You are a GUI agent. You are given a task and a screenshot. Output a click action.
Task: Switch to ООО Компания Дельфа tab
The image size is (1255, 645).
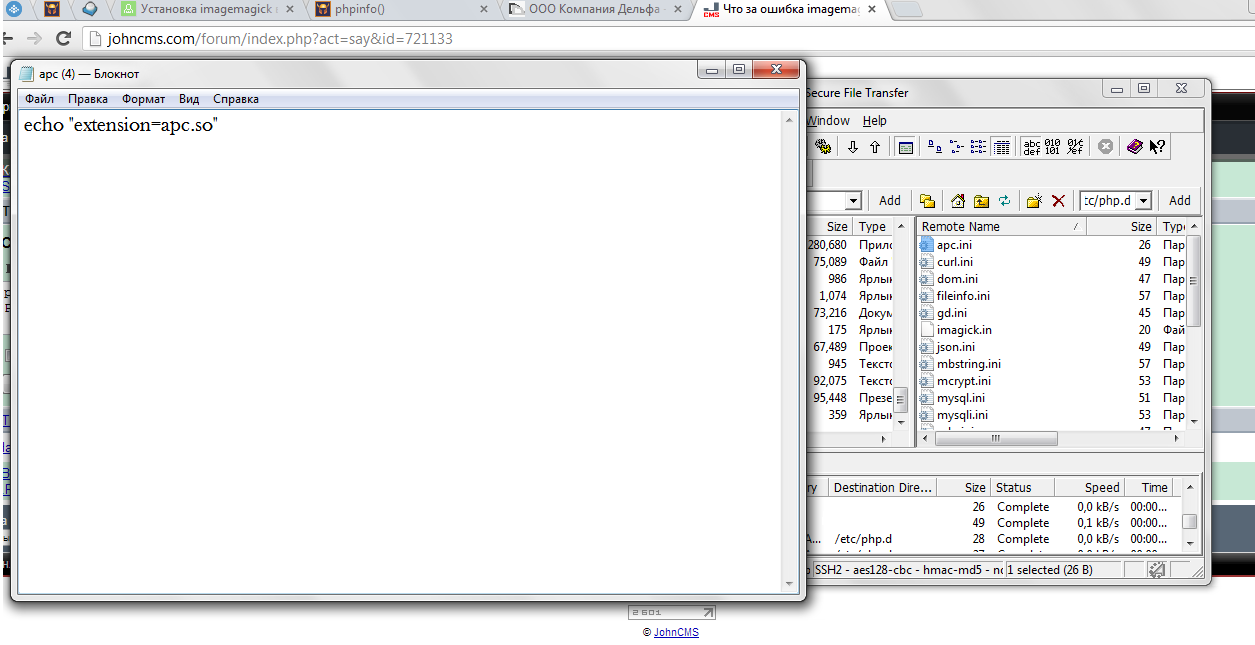[594, 10]
